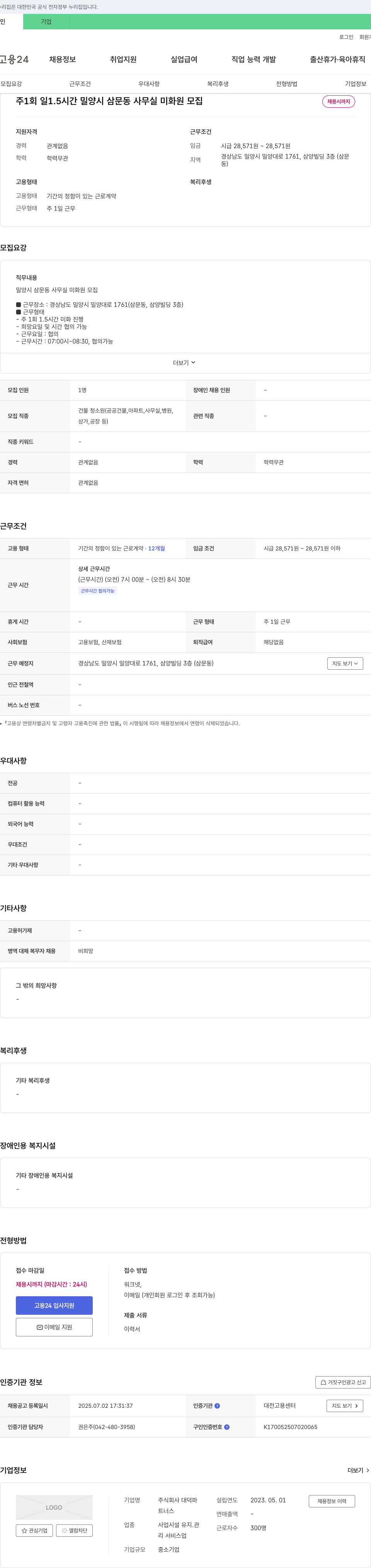The width and height of the screenshot is (371, 1568).
Task: Jump to the 복리후생 section tab
Action: tap(218, 84)
